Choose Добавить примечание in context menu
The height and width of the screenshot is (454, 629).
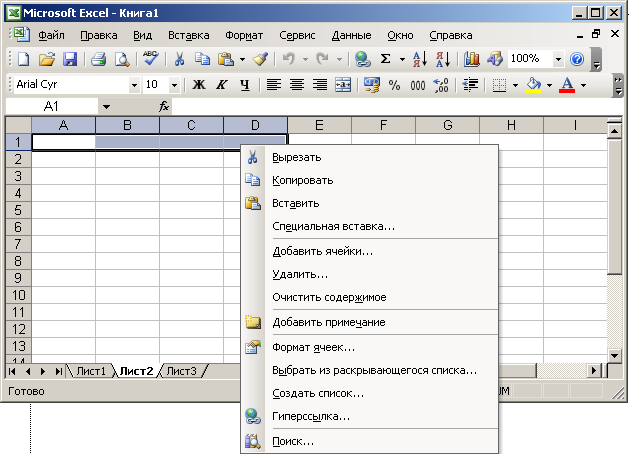click(x=369, y=322)
